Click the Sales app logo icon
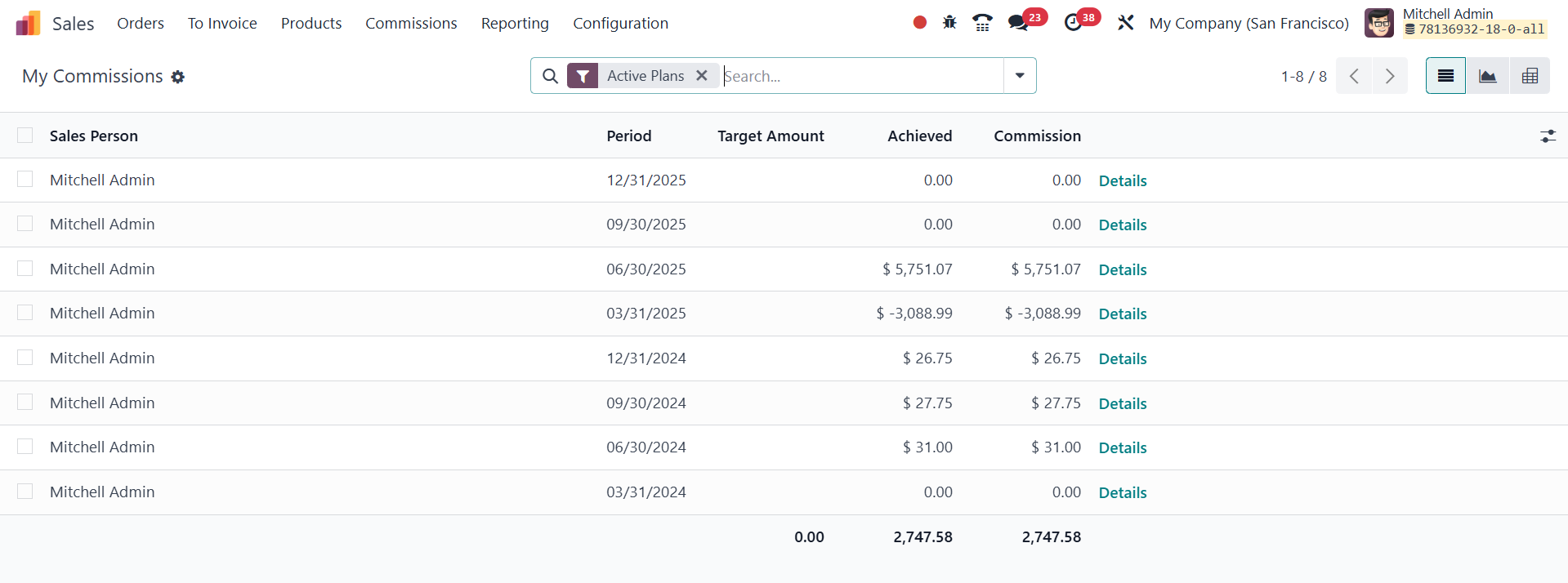The height and width of the screenshot is (583, 1568). (x=28, y=24)
